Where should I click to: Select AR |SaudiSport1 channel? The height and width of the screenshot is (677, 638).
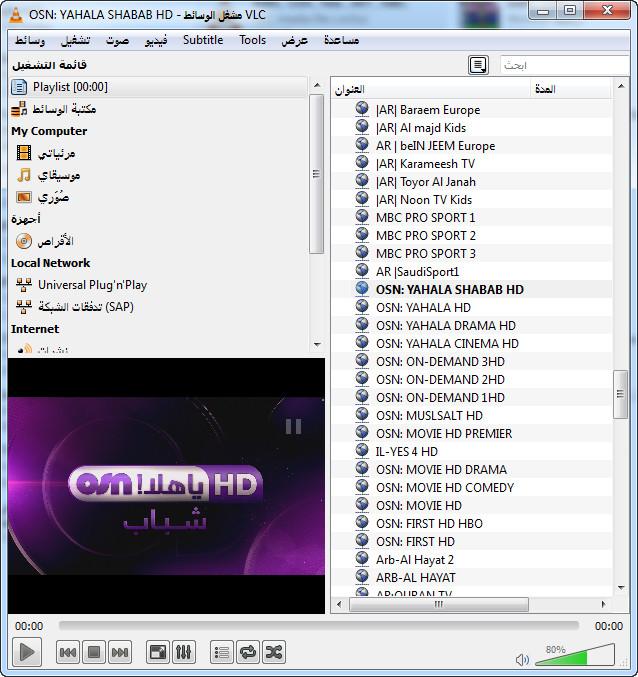(472, 272)
